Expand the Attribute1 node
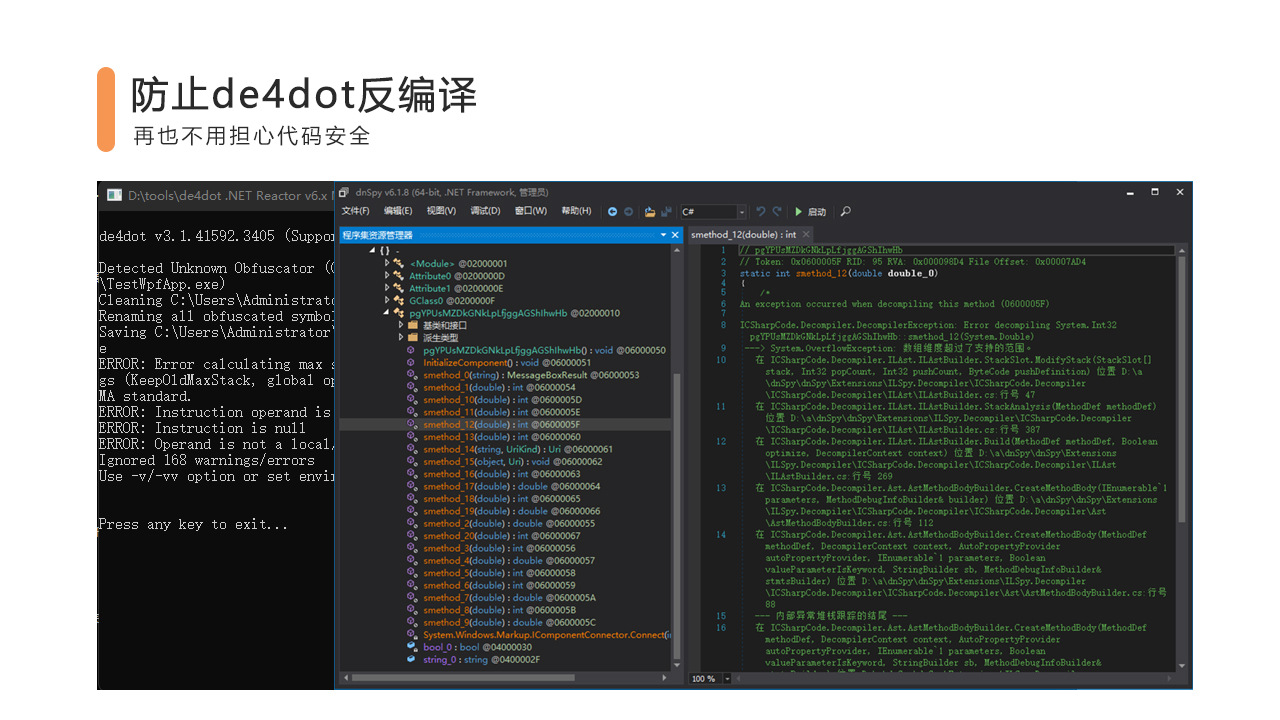The width and height of the screenshot is (1280, 720). click(387, 288)
